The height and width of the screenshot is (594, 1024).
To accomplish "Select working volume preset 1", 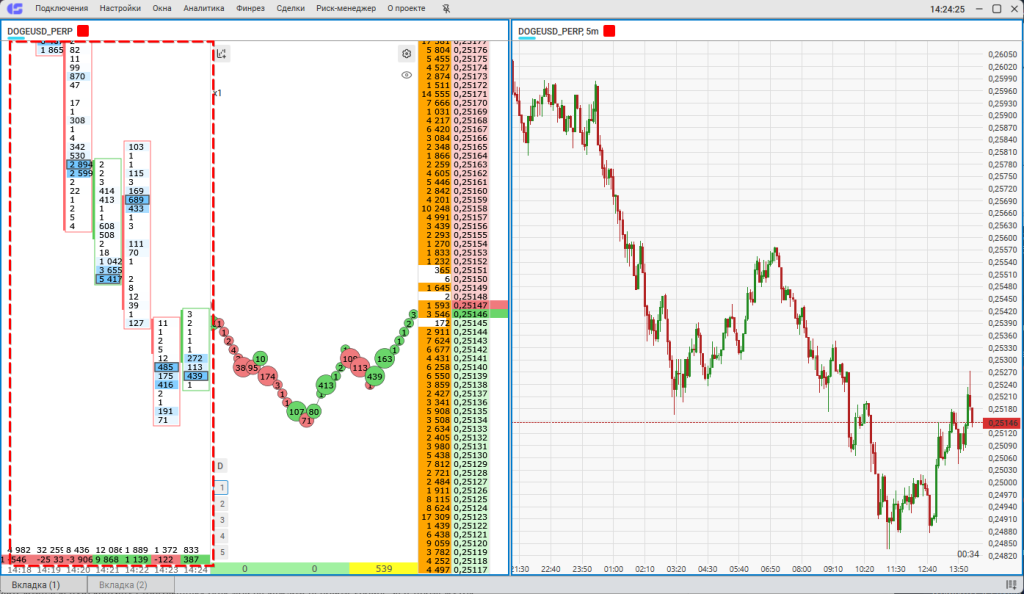I will point(222,488).
